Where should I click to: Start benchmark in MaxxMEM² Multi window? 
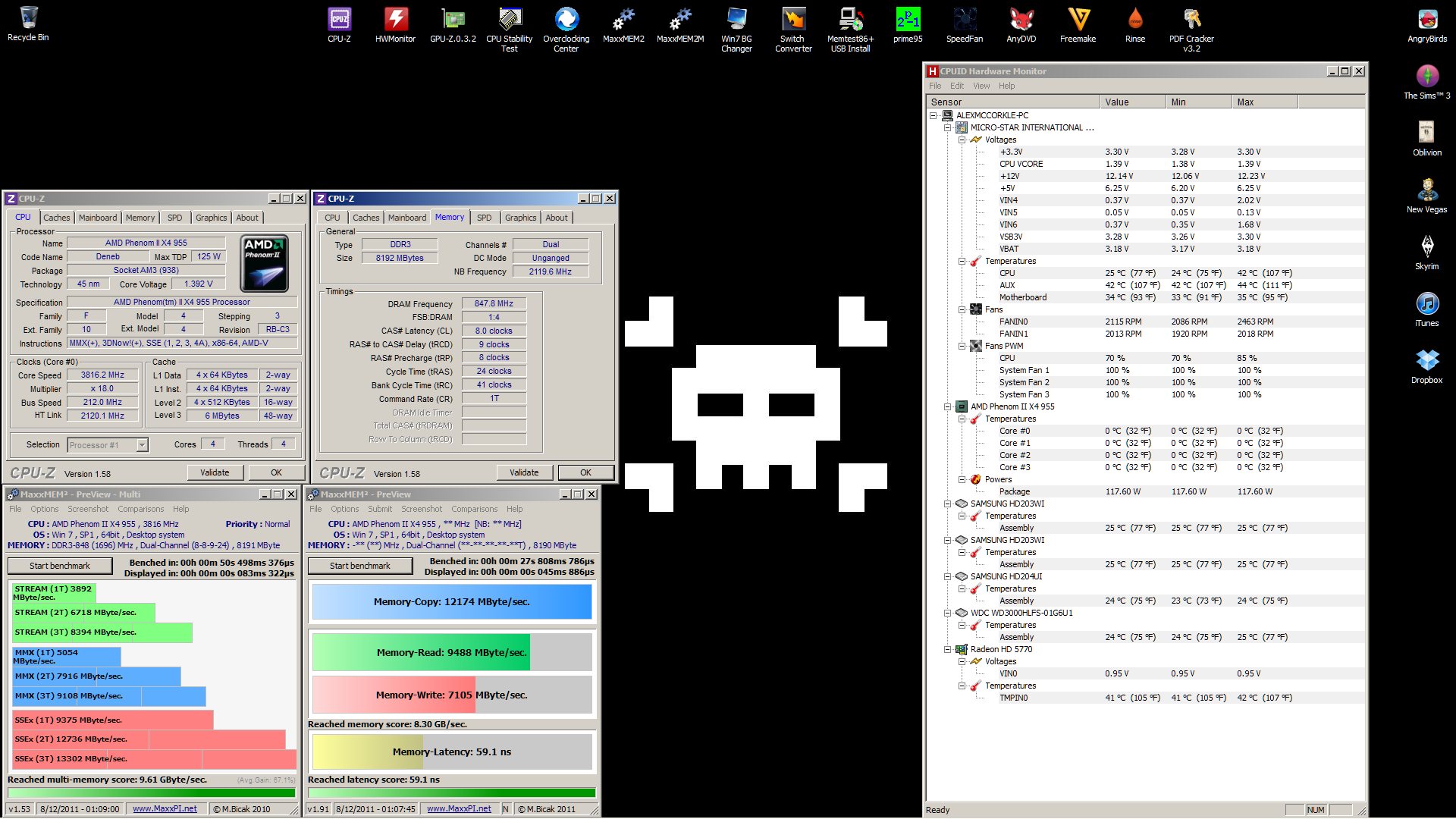[60, 566]
